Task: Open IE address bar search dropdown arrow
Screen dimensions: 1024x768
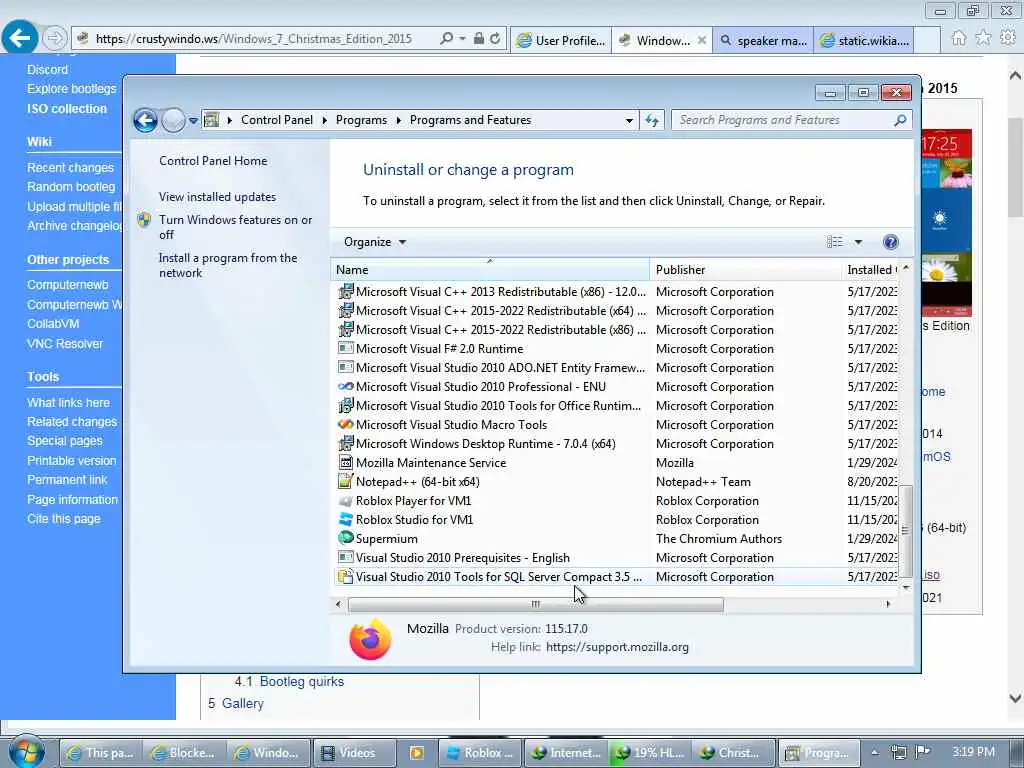Action: tap(462, 39)
